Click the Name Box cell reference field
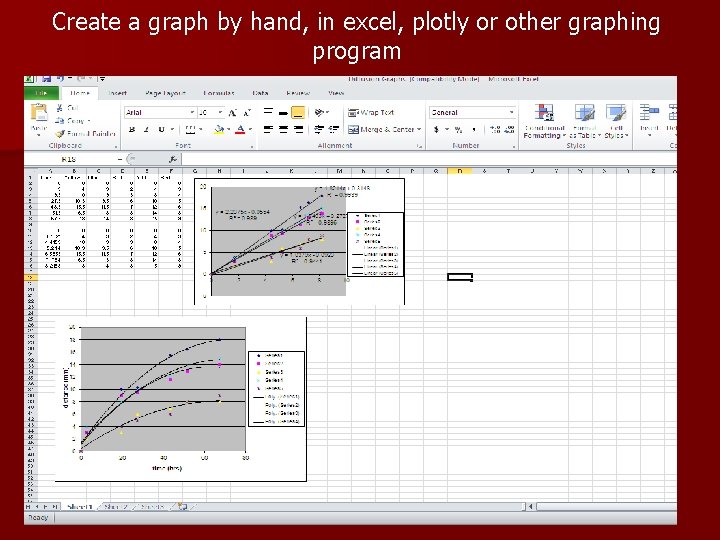Image resolution: width=720 pixels, height=540 pixels. 69,159
